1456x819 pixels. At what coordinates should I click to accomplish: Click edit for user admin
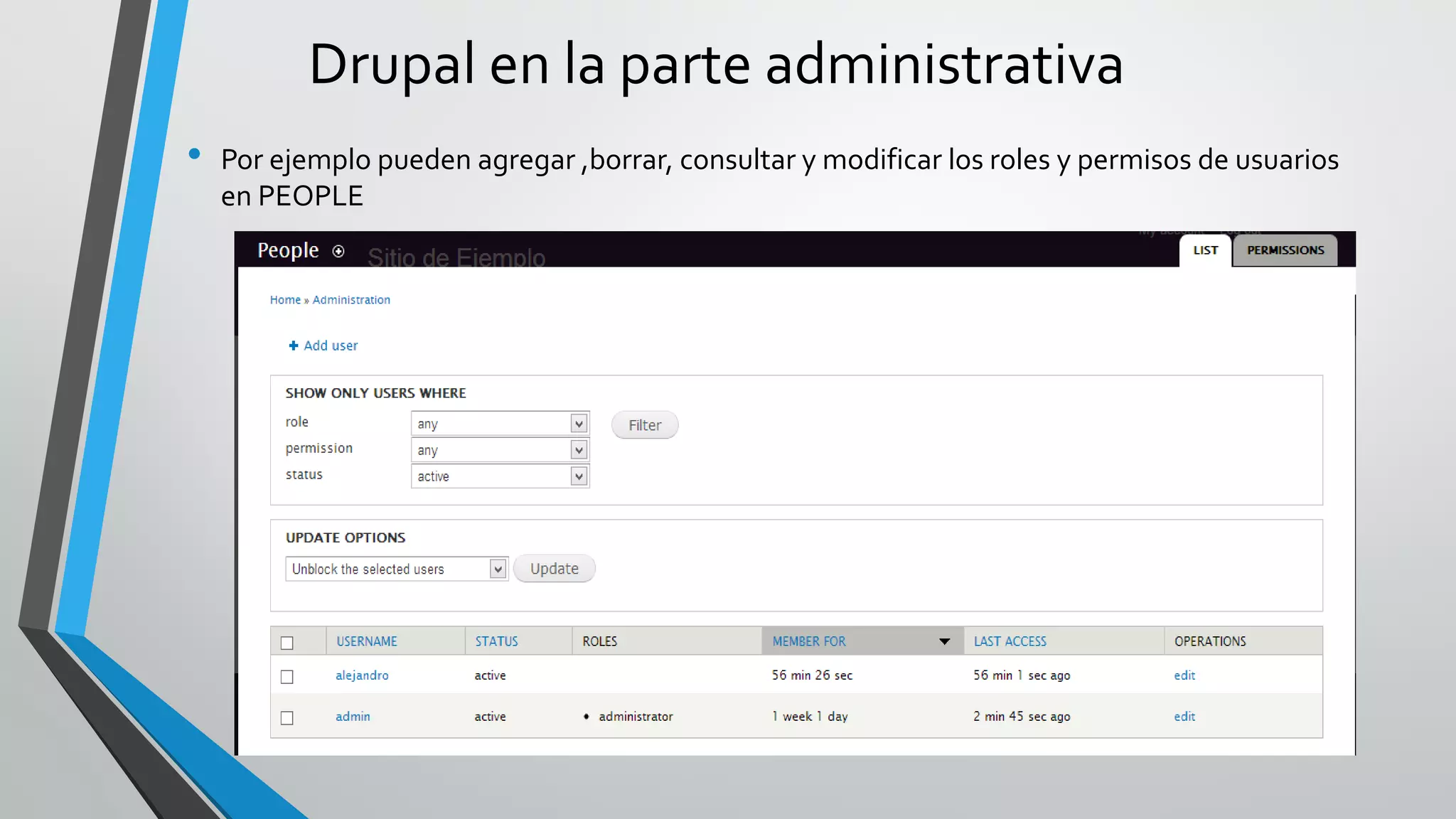coord(1184,717)
